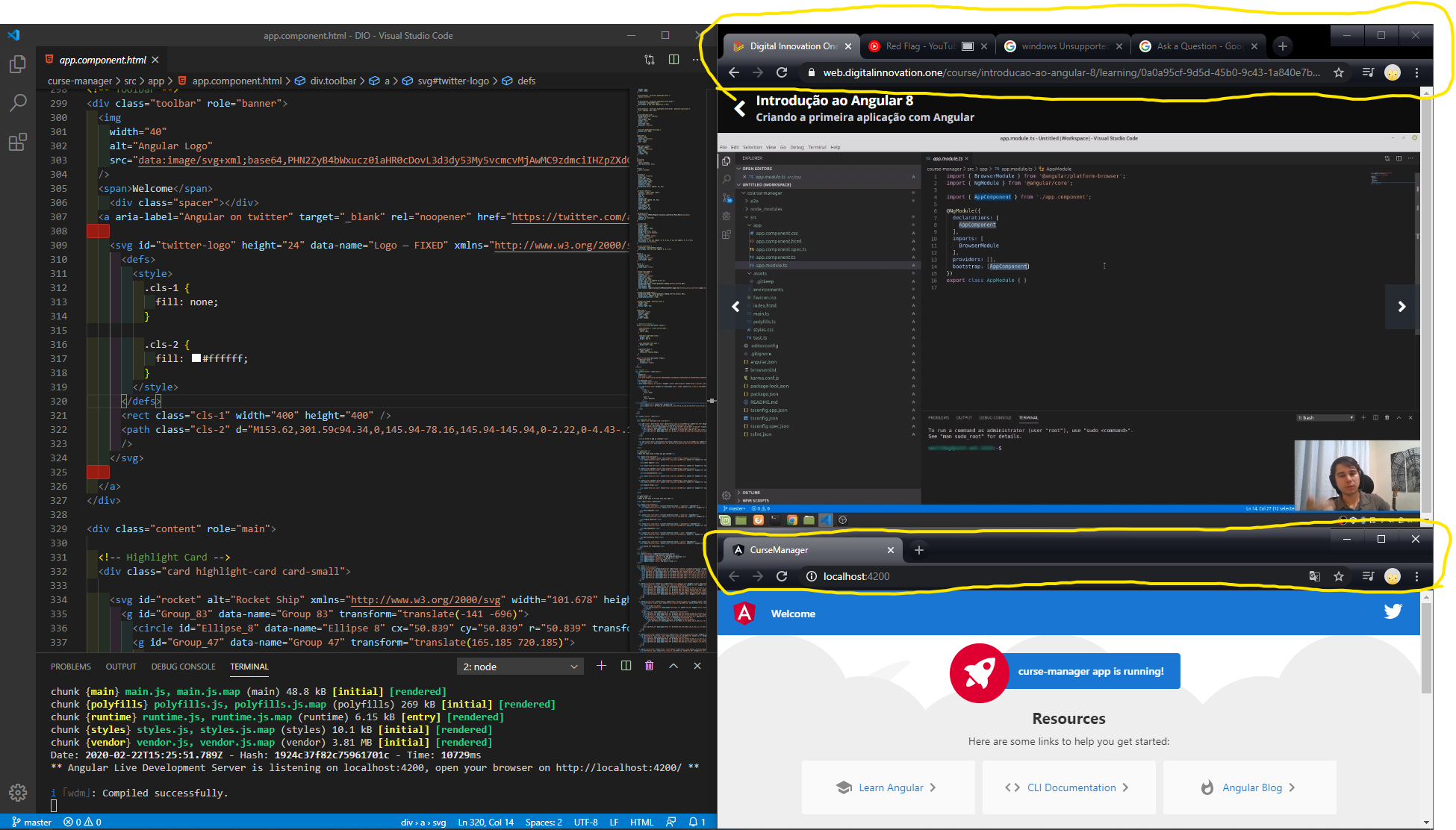Click the Open Changes compare icon in editor
Image resolution: width=1456 pixels, height=830 pixels.
tap(650, 60)
